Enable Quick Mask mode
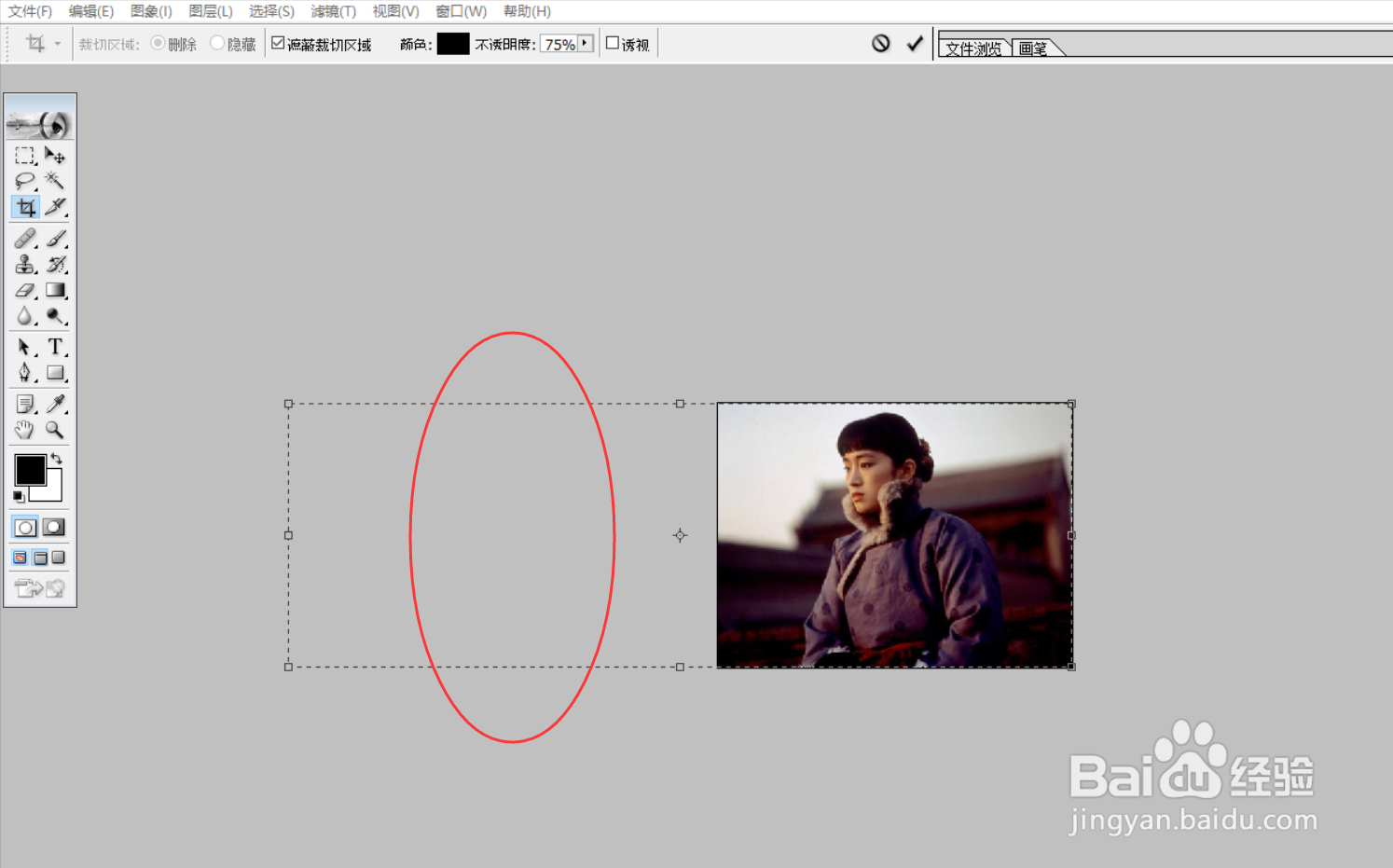This screenshot has height=868, width=1393. click(54, 528)
